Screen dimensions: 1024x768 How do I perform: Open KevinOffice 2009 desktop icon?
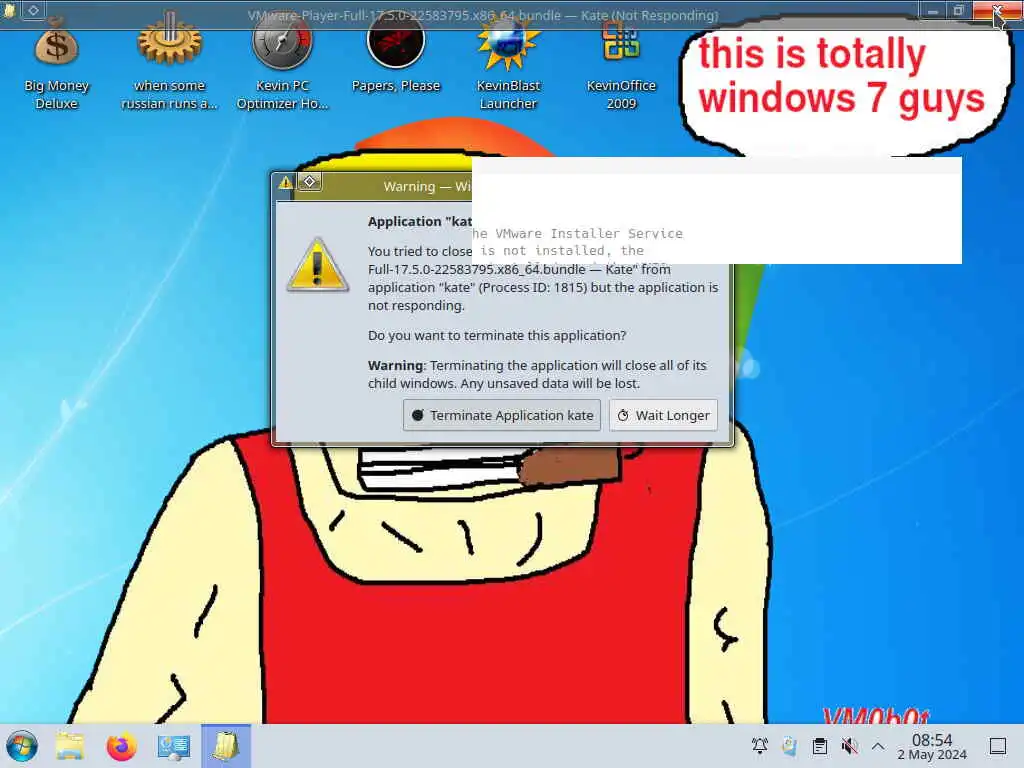coord(621,64)
